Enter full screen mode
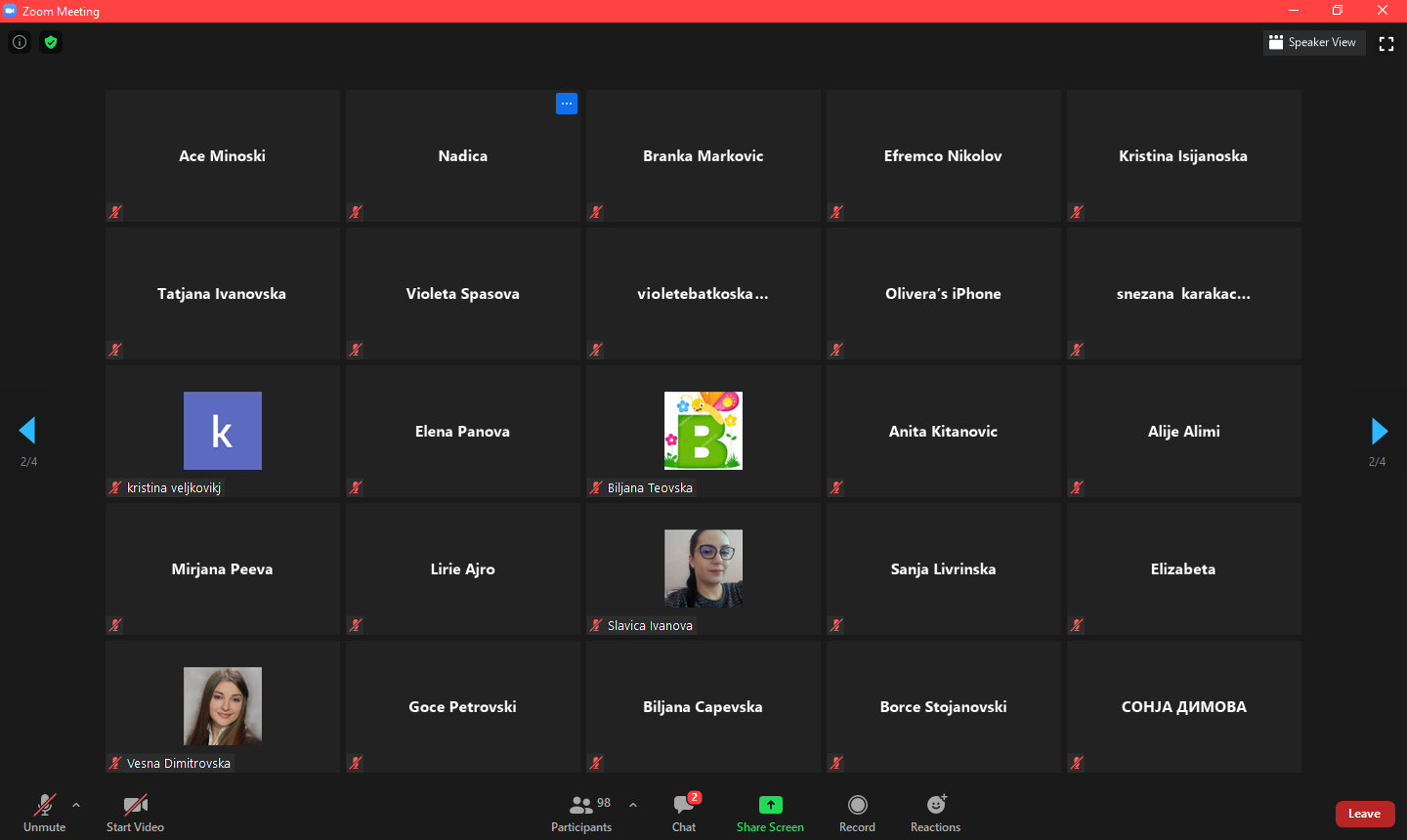Screen dimensions: 1407x840 pyautogui.click(x=1386, y=43)
